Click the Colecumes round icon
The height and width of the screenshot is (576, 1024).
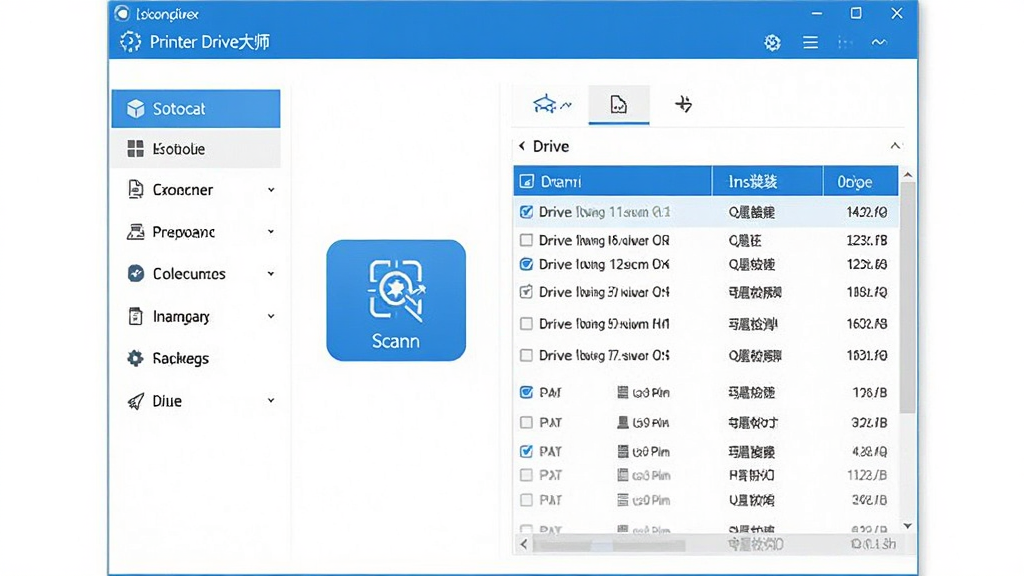click(x=136, y=274)
